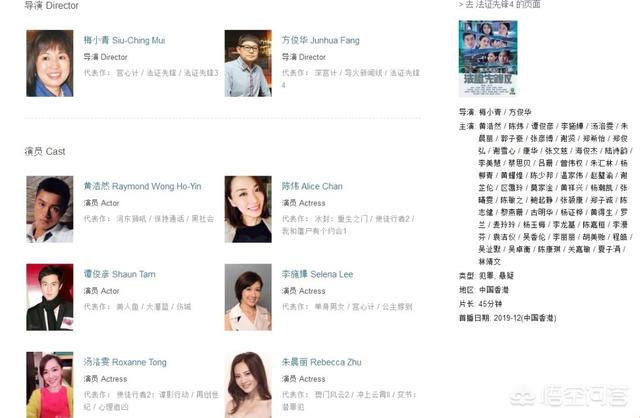Open Alice Chan actress page

click(312, 186)
